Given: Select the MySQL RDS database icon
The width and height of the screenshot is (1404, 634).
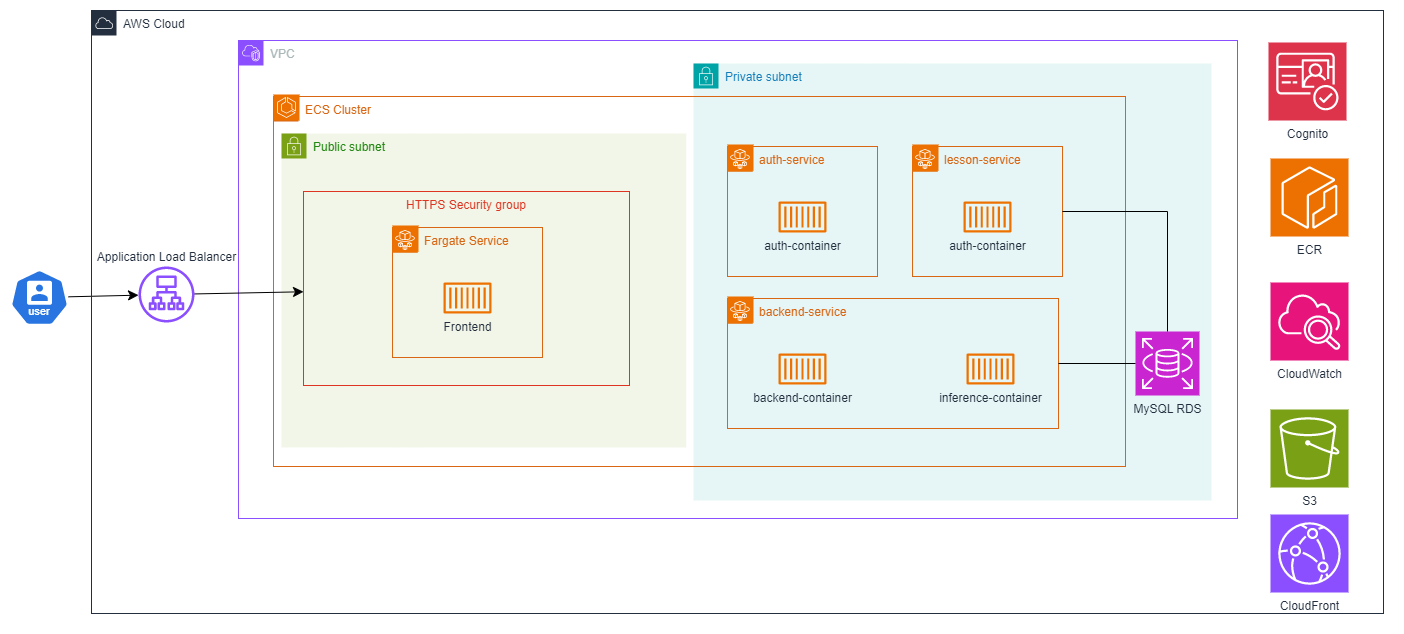Looking at the screenshot, I should [1167, 364].
